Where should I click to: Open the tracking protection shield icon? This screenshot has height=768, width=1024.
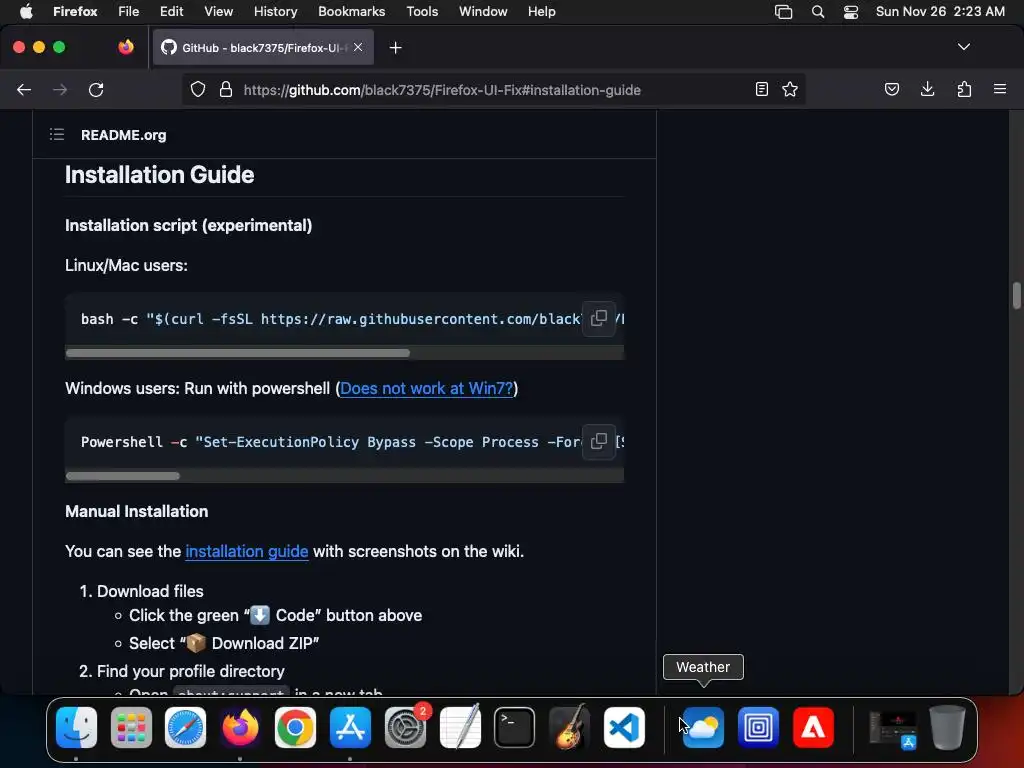coord(198,89)
